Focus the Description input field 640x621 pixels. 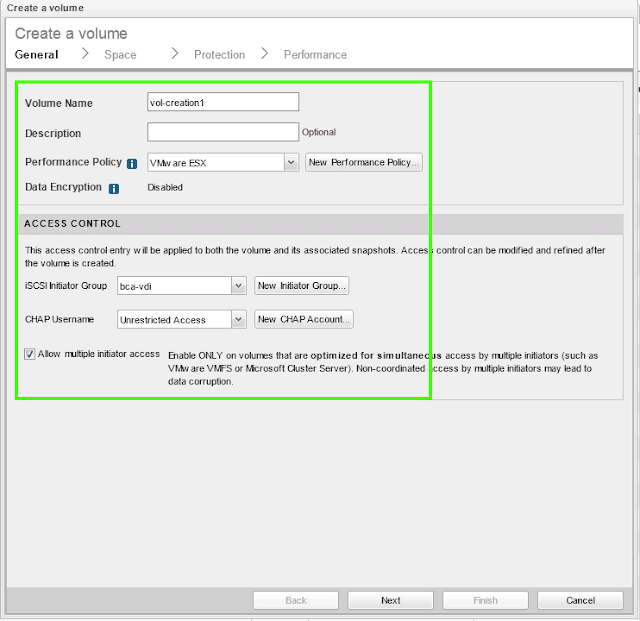click(x=223, y=132)
